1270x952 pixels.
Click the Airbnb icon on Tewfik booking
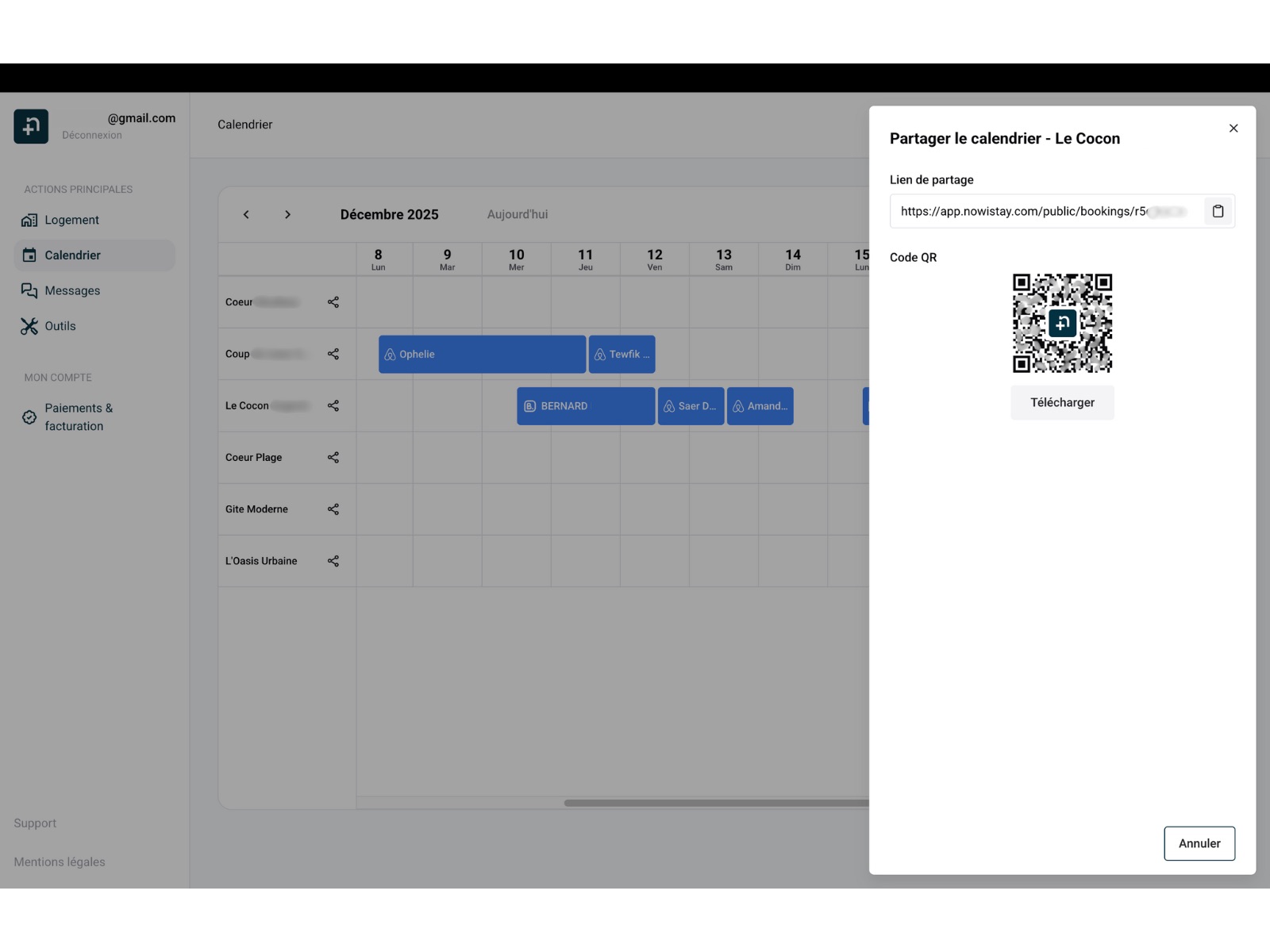tap(600, 355)
